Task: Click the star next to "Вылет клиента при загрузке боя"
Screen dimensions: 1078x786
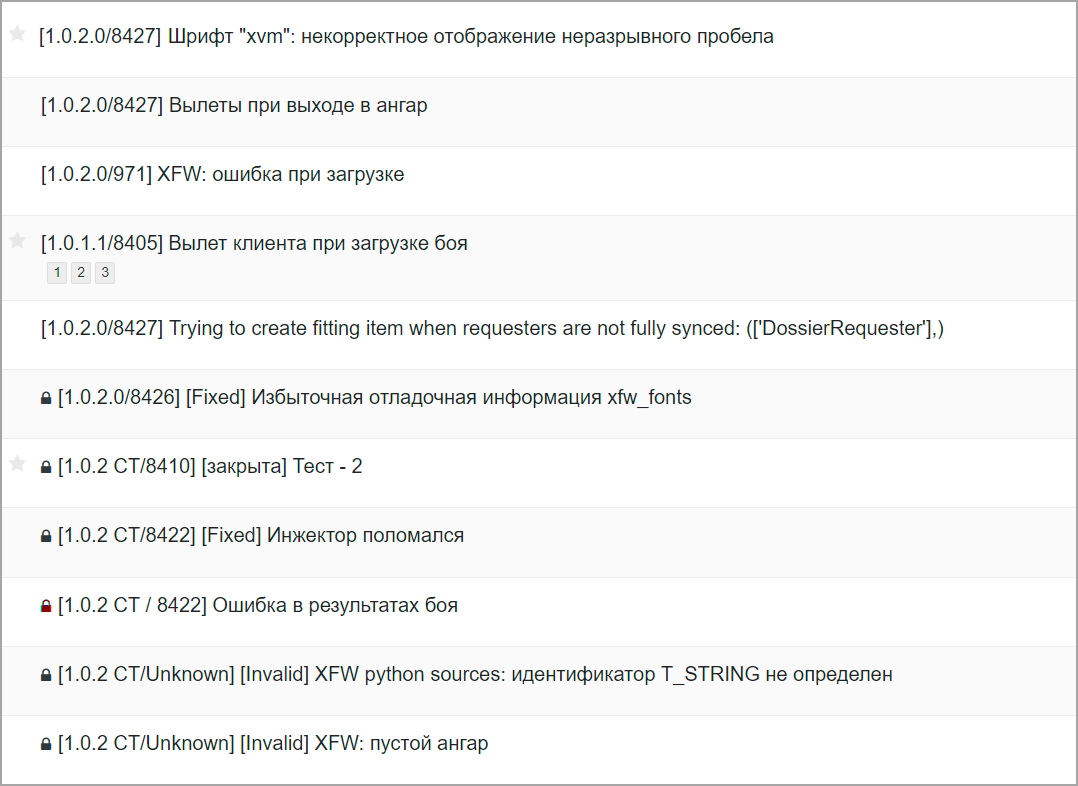Action: [16, 240]
